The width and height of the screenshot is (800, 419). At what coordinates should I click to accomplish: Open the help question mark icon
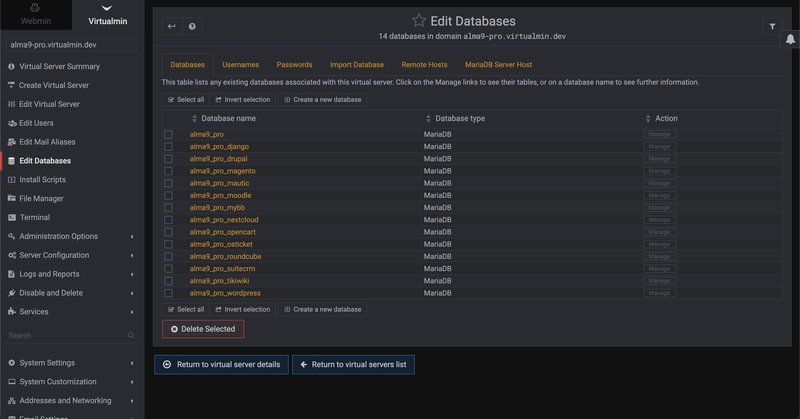pos(192,27)
